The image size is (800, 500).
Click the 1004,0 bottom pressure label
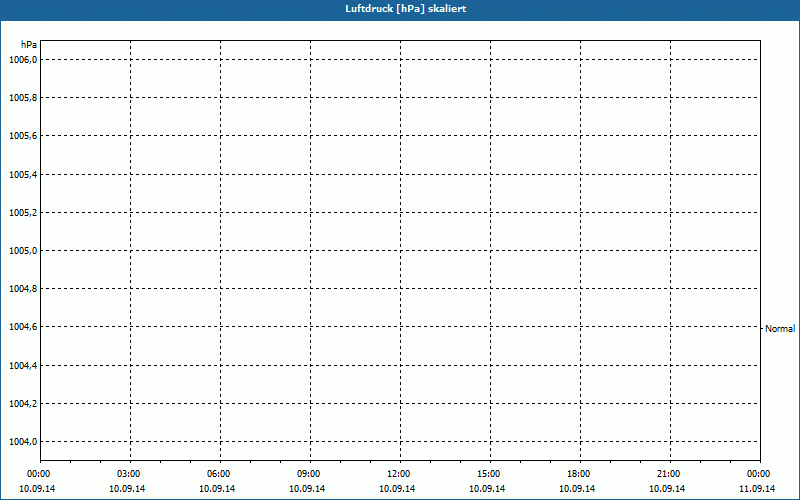coord(22,442)
